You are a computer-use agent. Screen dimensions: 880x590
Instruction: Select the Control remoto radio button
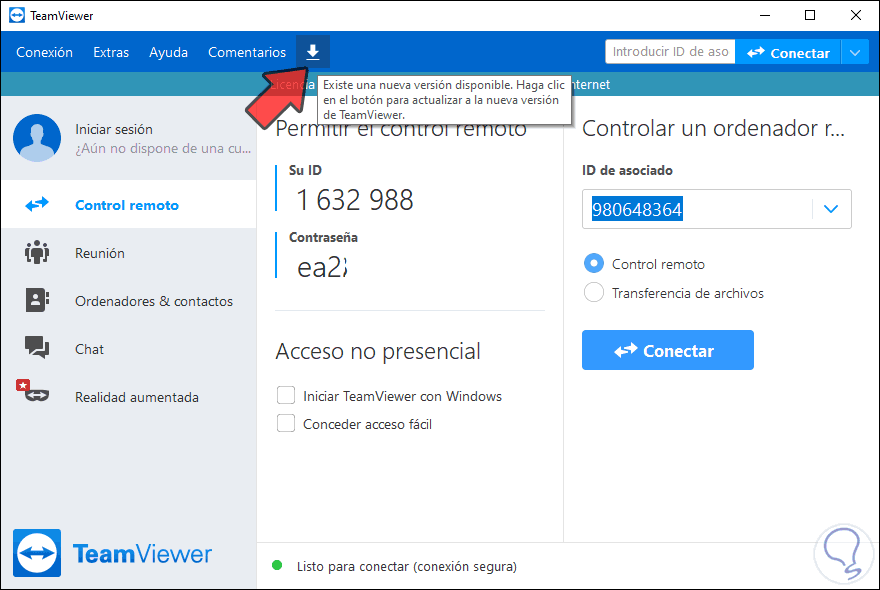pos(594,263)
